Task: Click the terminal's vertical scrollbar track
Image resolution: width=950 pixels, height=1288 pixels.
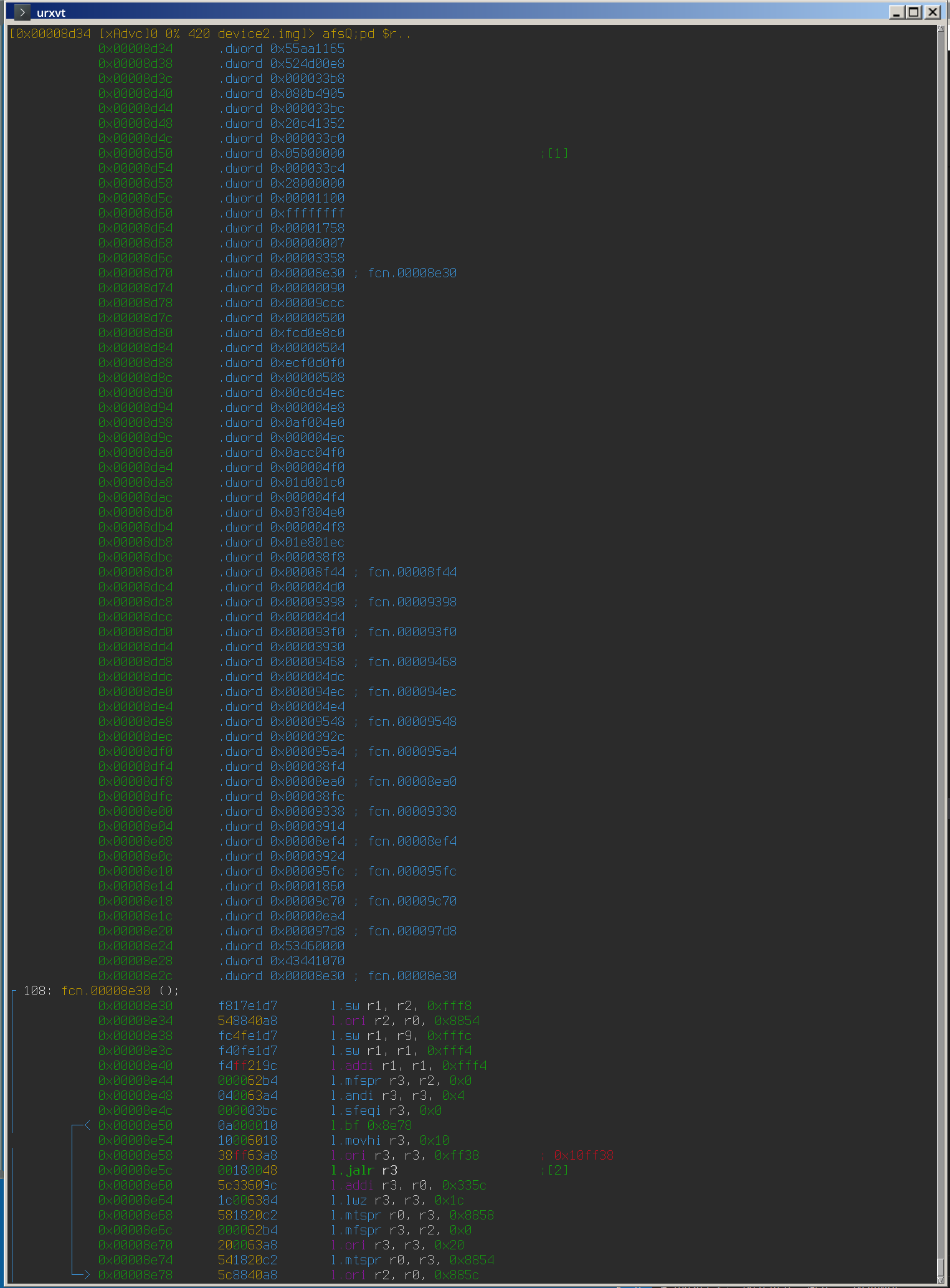Action: [x=941, y=654]
